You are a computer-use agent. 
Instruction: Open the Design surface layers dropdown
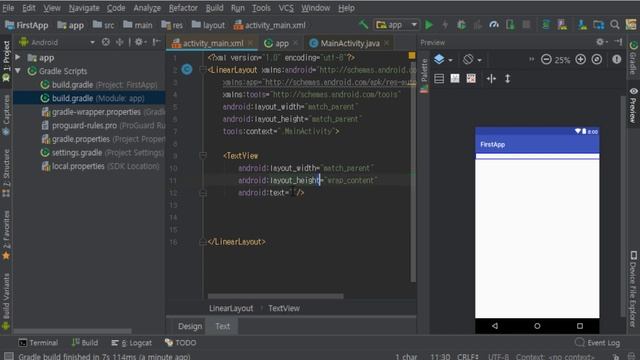pos(443,60)
